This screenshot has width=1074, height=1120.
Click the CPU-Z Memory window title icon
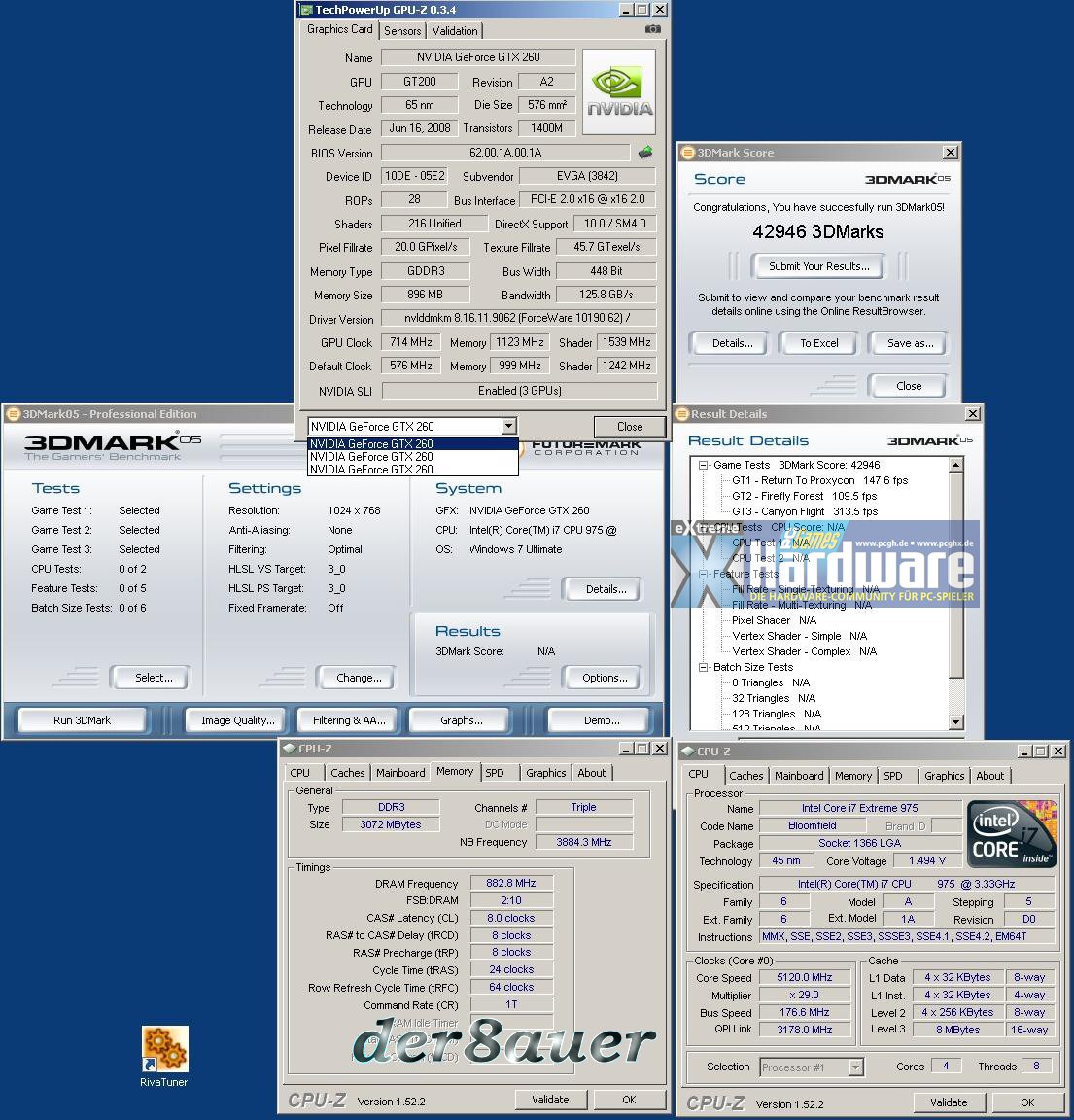click(290, 748)
